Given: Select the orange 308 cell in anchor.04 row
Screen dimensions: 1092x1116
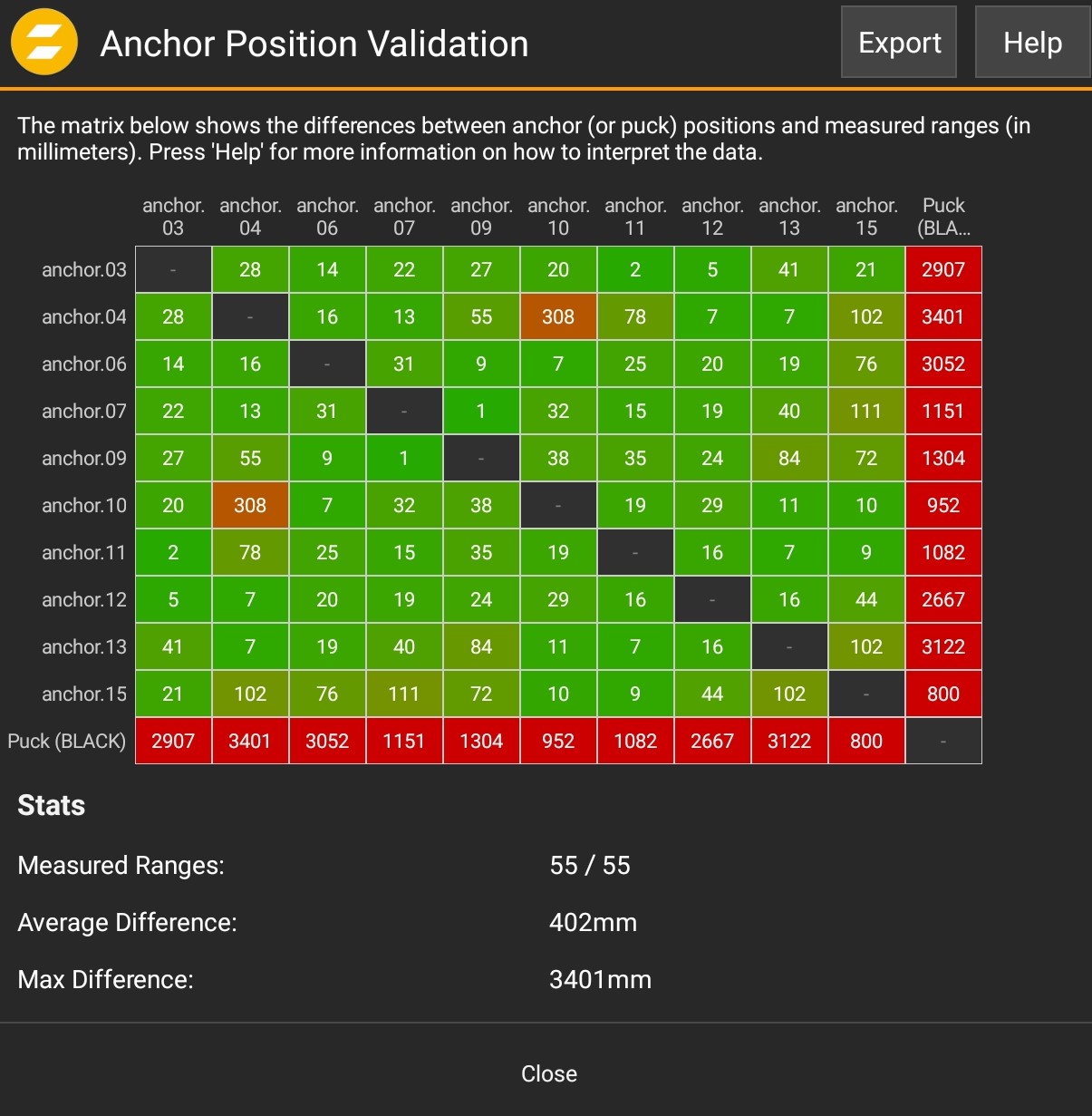Looking at the screenshot, I should pyautogui.click(x=558, y=316).
